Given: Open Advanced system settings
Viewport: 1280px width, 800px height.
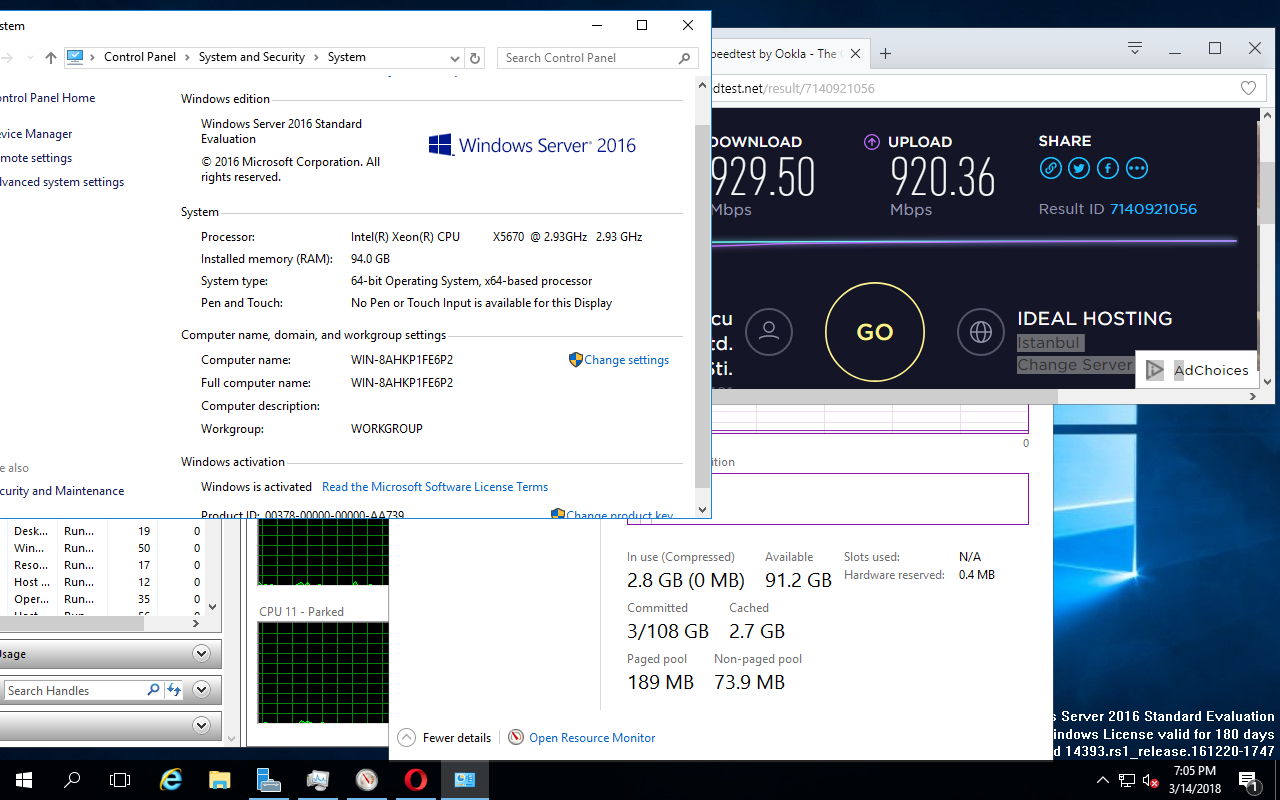Looking at the screenshot, I should coord(62,182).
